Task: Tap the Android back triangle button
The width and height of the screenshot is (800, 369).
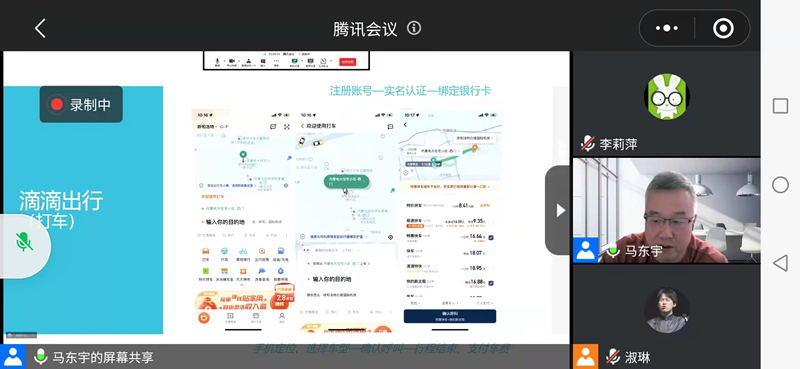Action: click(x=780, y=263)
